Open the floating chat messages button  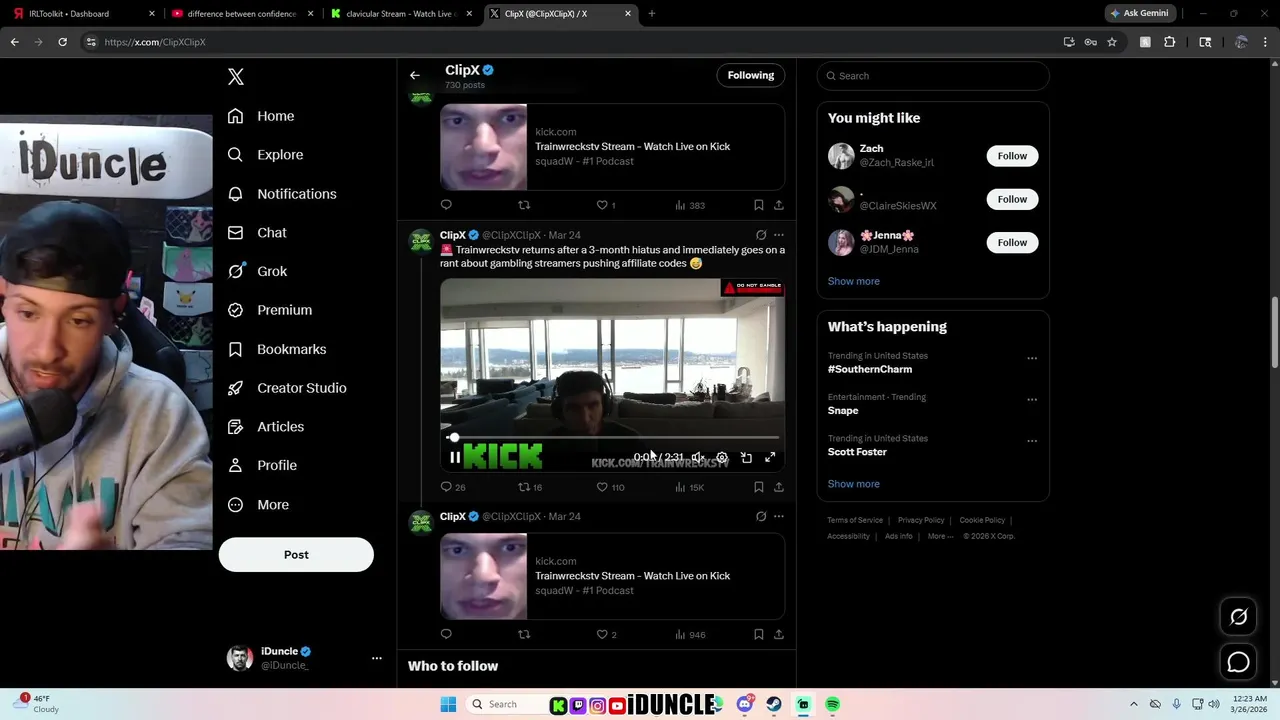(x=1238, y=662)
